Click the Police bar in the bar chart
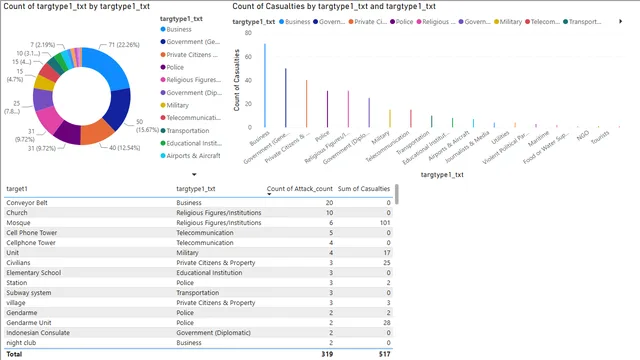The image size is (640, 360). 327,109
